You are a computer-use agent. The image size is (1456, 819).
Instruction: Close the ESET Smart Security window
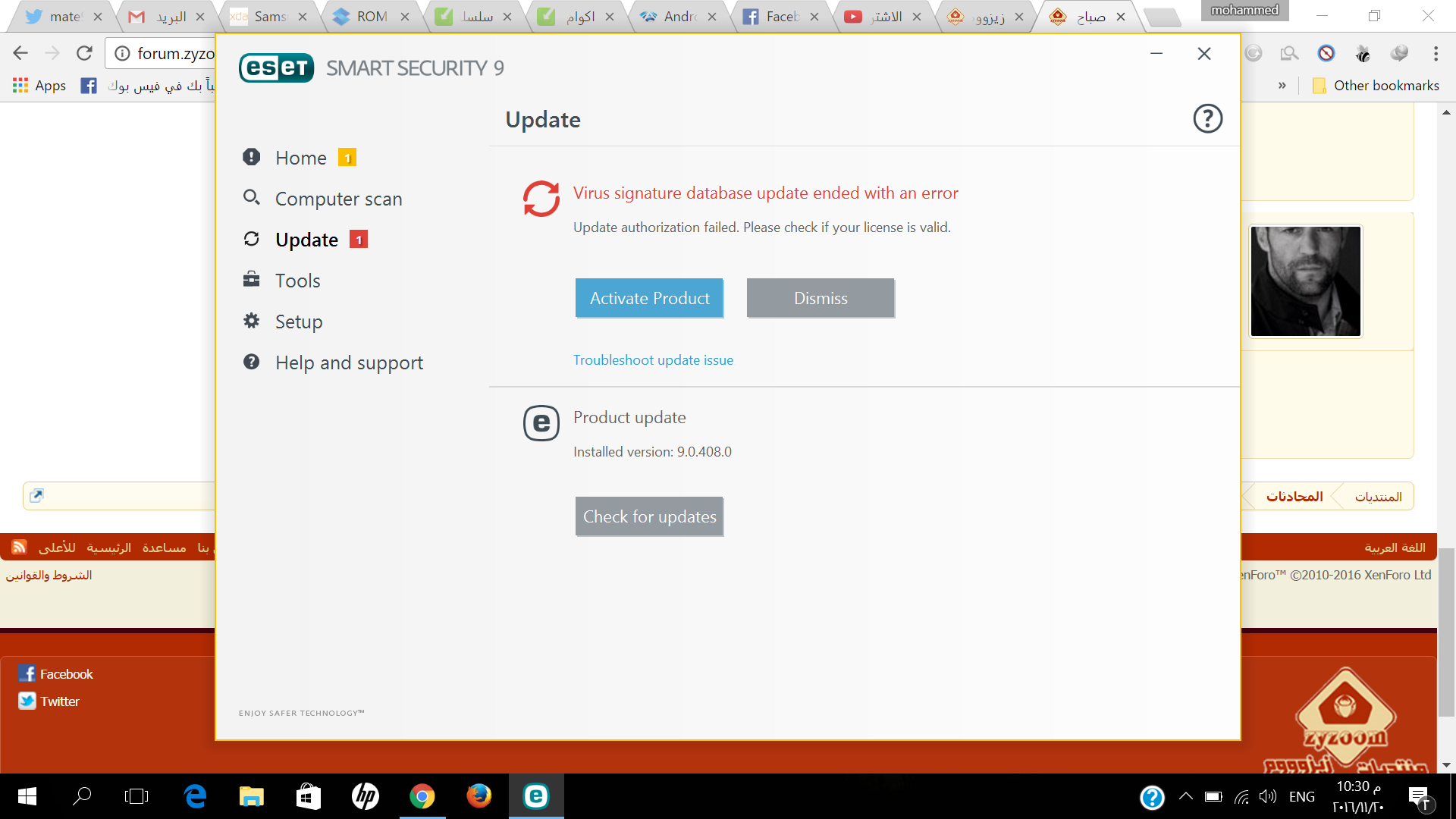click(1204, 53)
